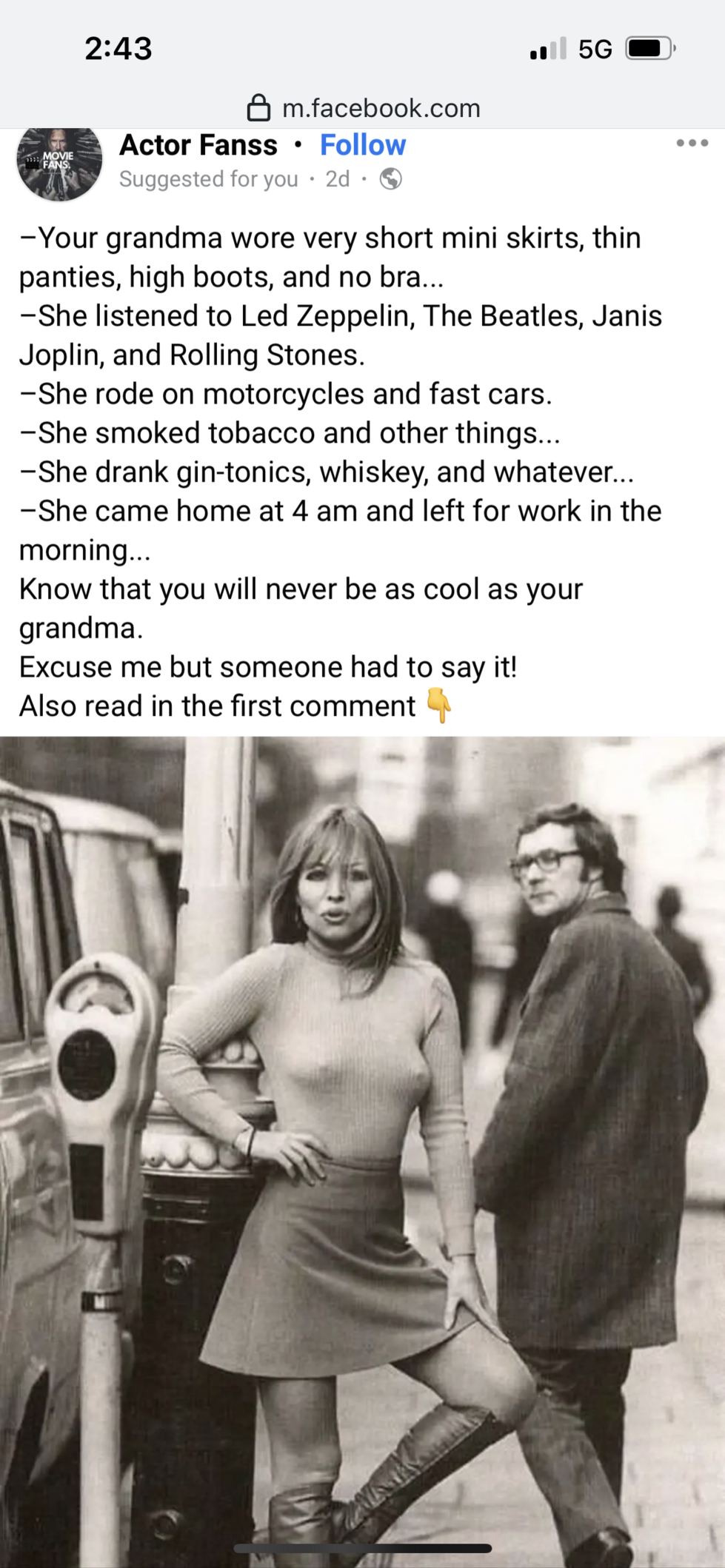Open the three-dot post options menu
This screenshot has width=725, height=1568.
coord(692,143)
